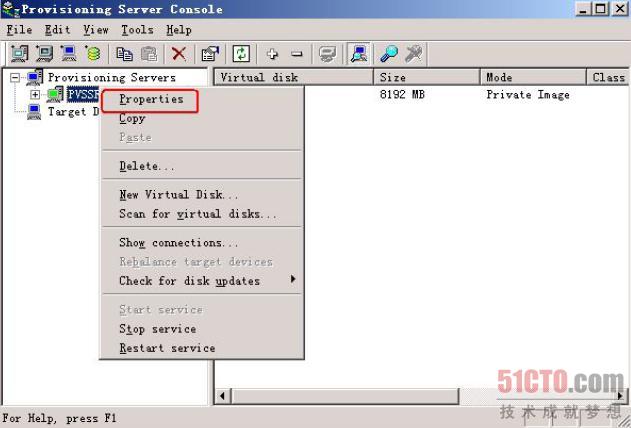Click grayed Start service menu entry

point(202,310)
